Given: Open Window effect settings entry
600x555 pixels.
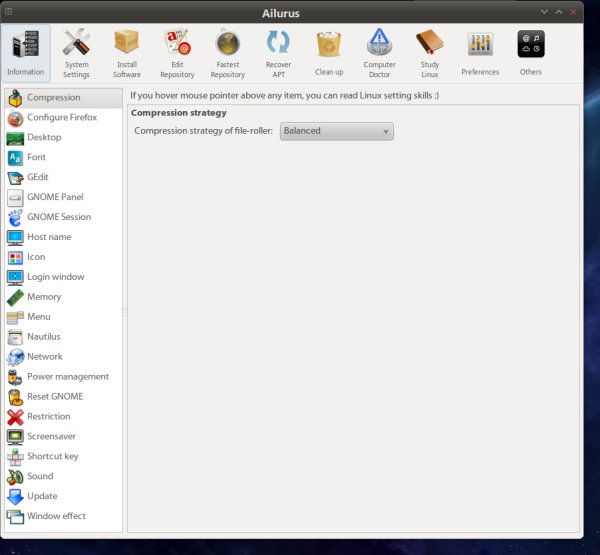Looking at the screenshot, I should click(56, 517).
